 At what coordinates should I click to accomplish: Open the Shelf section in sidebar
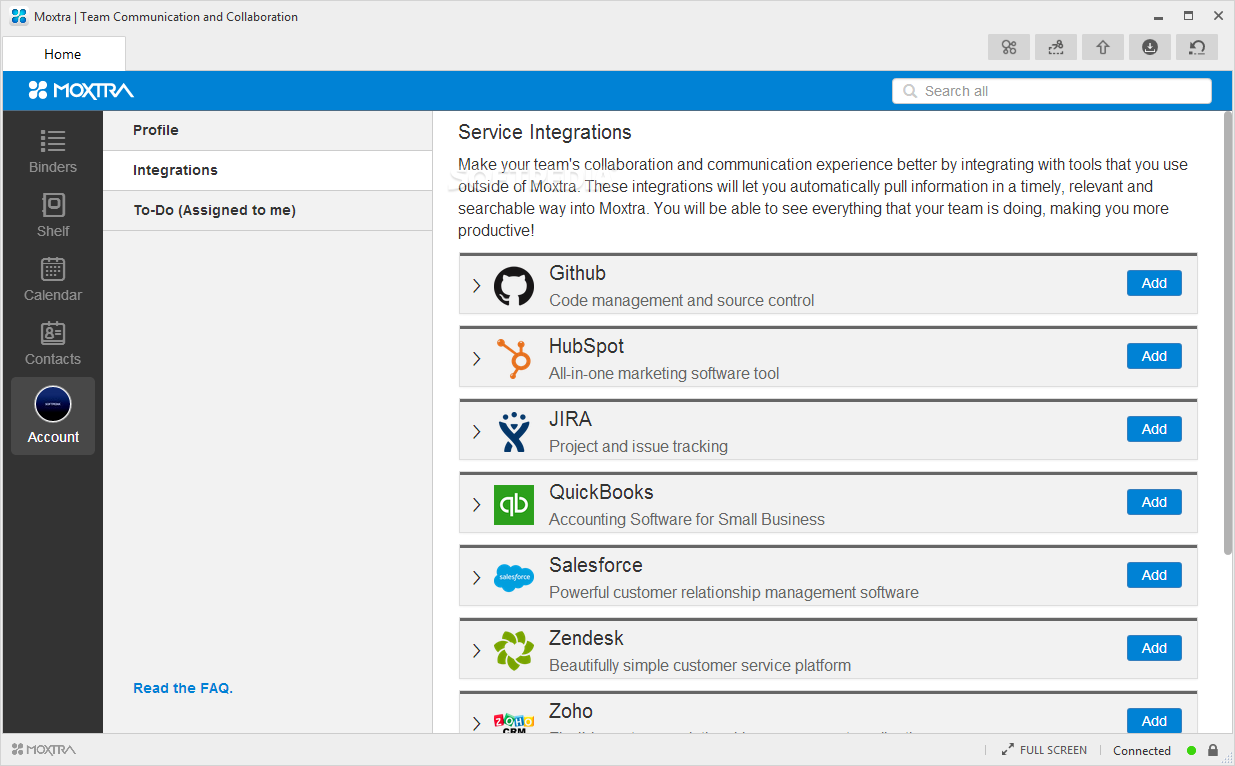coord(53,215)
